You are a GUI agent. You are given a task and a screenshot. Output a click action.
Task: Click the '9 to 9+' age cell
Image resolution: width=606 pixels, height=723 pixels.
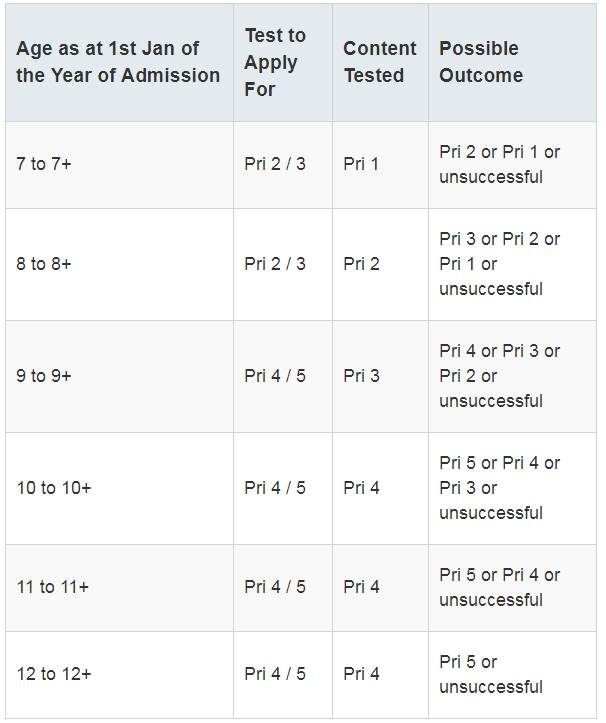pos(44,376)
